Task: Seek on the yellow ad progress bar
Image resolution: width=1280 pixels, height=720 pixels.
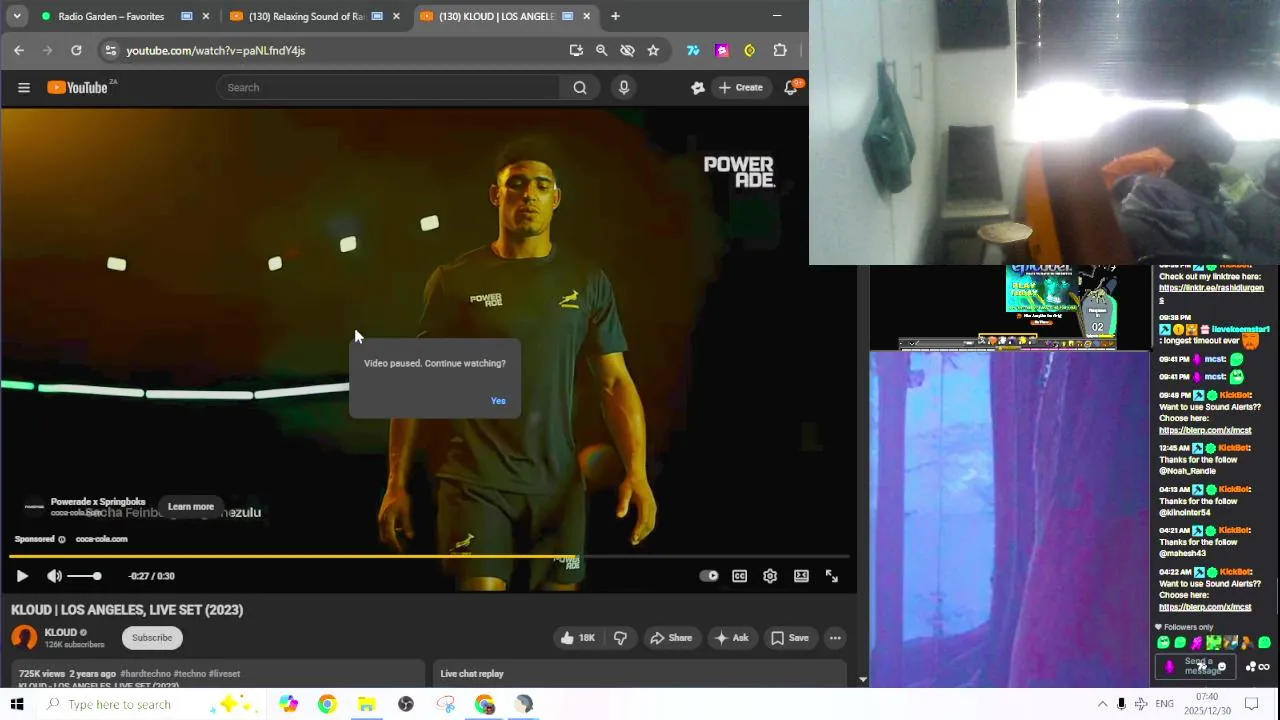Action: [x=429, y=556]
